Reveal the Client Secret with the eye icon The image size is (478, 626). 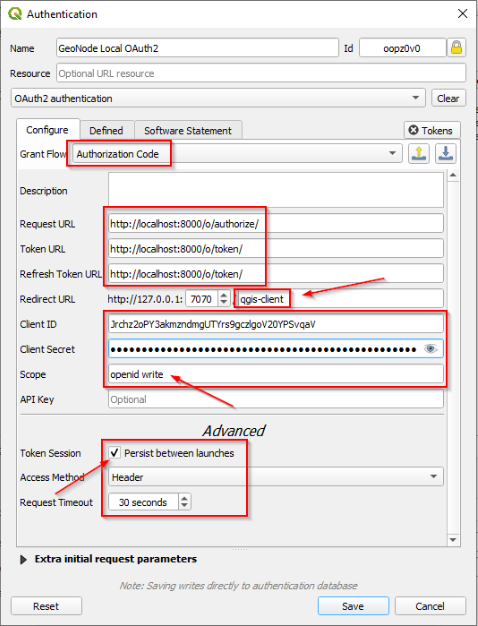[430, 349]
